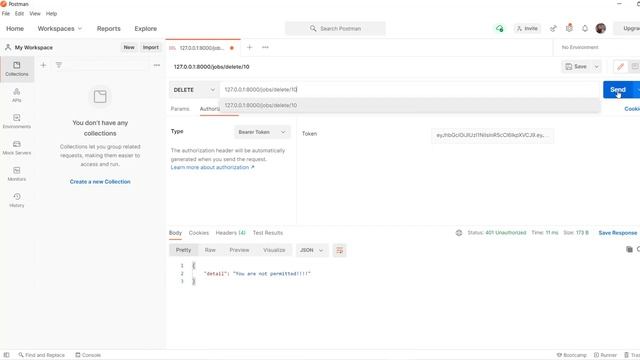Screen dimensions: 640x360
Task: Open the File menu
Action: pos(6,13)
